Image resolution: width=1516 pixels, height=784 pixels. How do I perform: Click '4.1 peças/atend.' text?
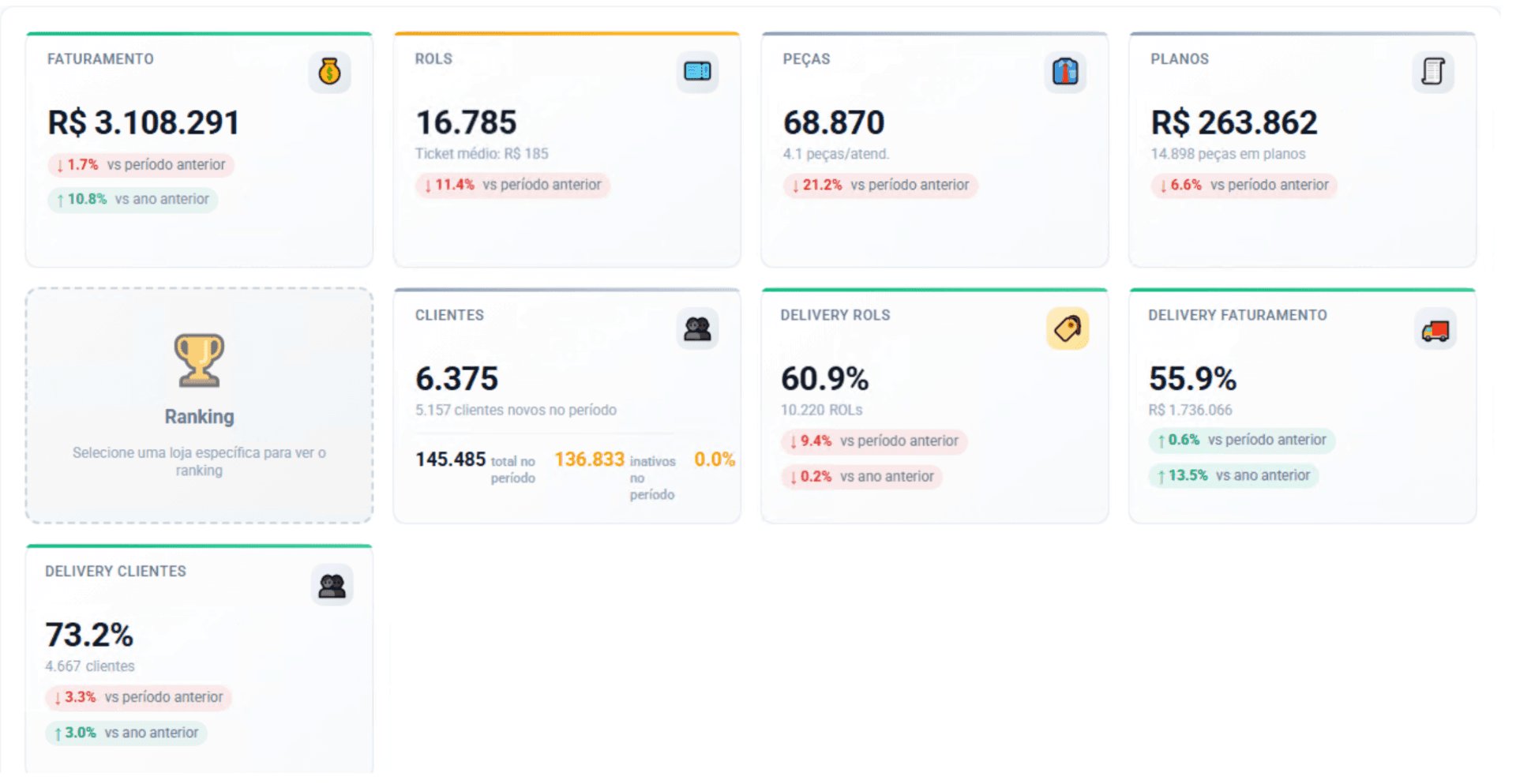pos(836,153)
